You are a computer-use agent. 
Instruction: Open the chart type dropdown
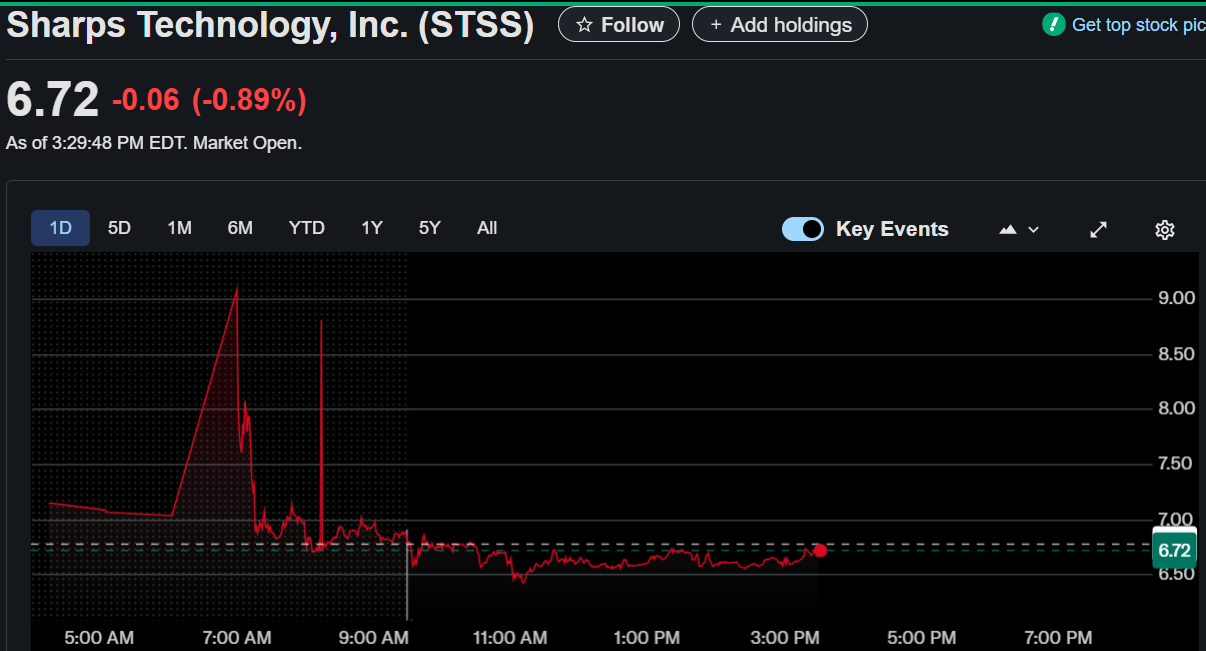[1019, 229]
